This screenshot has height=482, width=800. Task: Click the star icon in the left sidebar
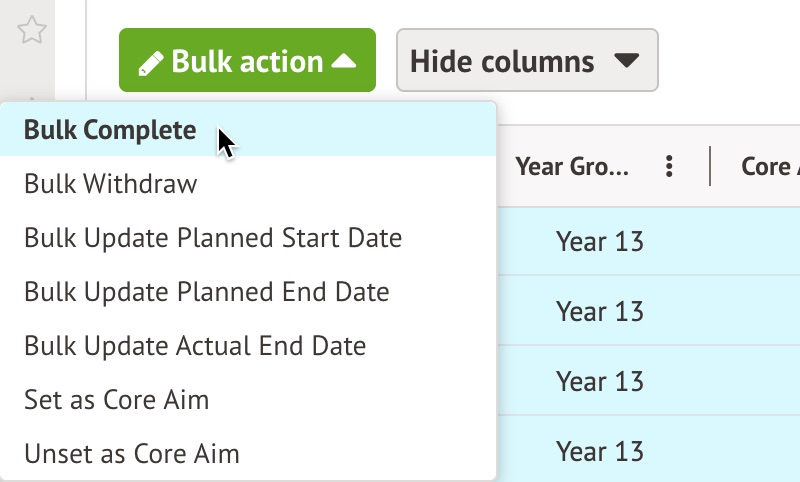32,30
